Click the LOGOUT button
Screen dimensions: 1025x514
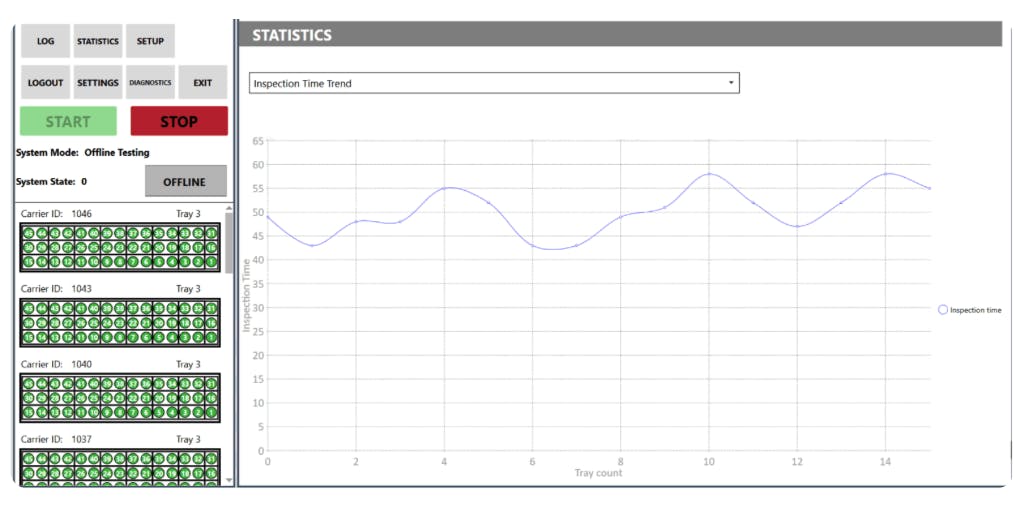(x=45, y=83)
